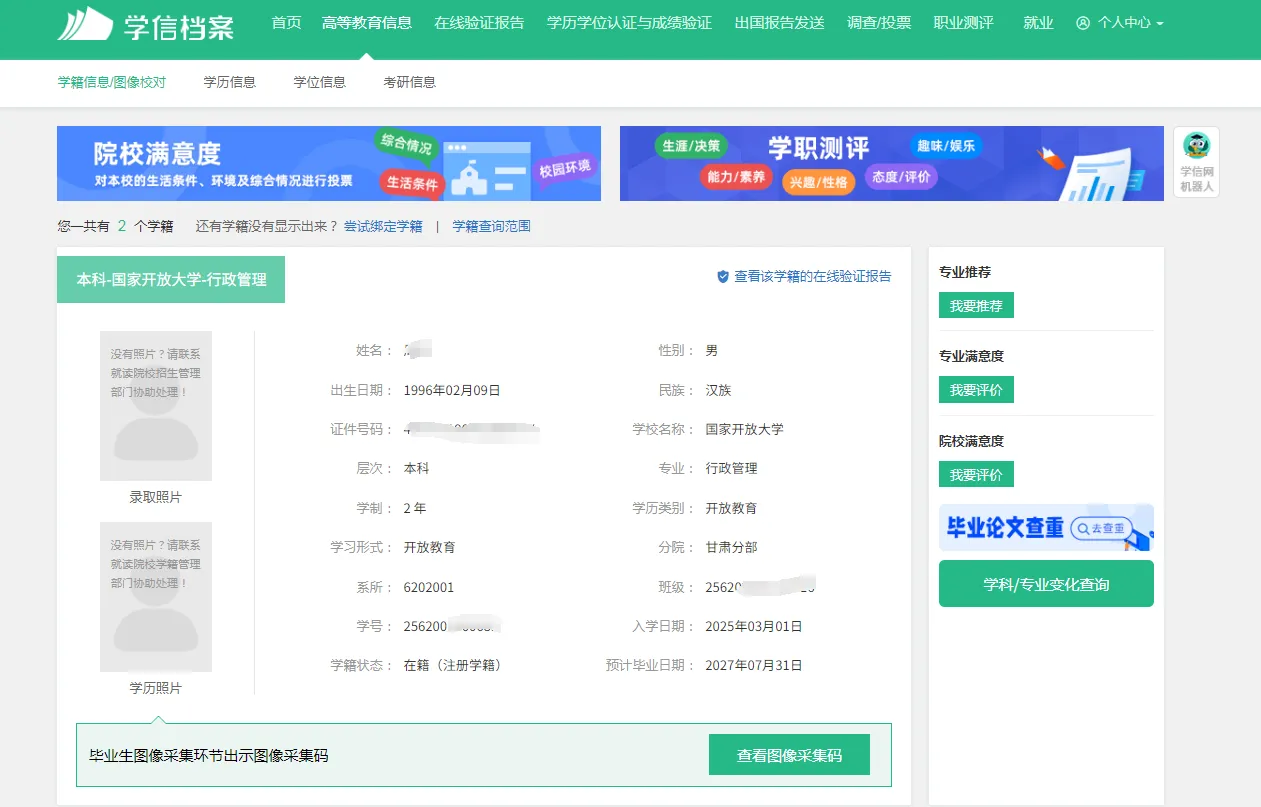Image resolution: width=1261 pixels, height=807 pixels.
Task: Open the 毕业论文查重 banner
Action: (x=1046, y=527)
